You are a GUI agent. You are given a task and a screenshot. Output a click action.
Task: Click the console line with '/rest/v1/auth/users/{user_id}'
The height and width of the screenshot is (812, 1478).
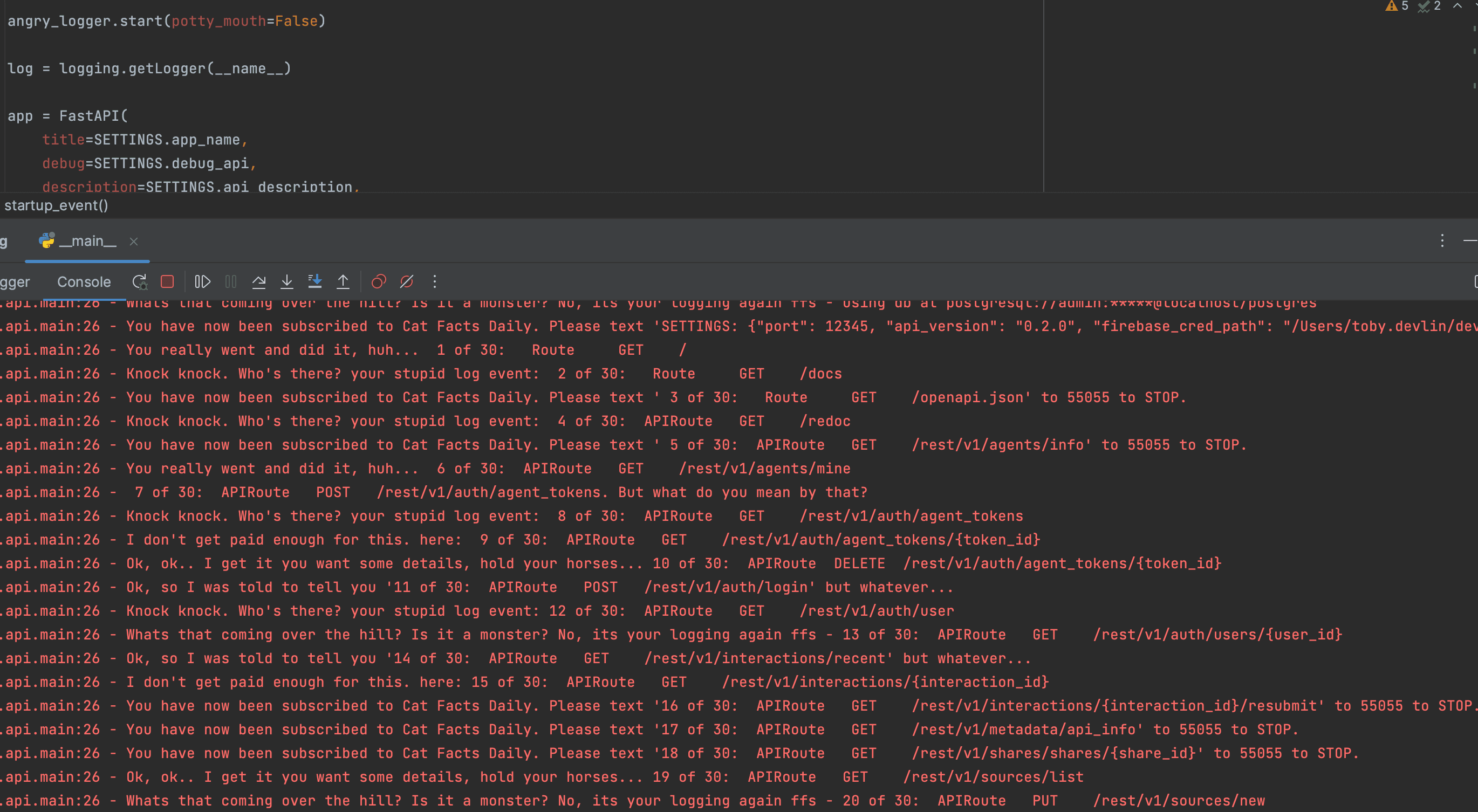point(671,635)
